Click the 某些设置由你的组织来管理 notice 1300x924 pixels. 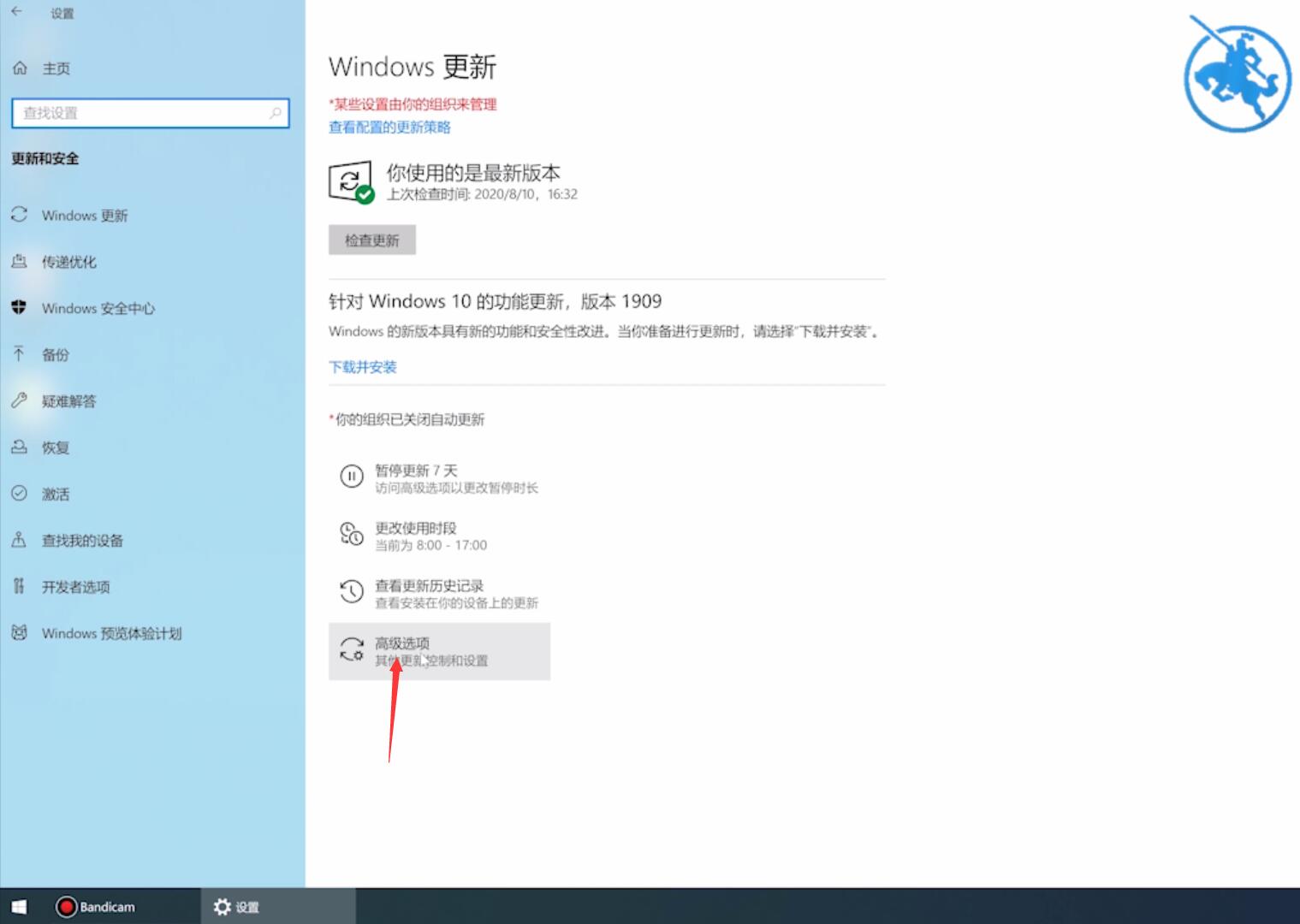(413, 104)
